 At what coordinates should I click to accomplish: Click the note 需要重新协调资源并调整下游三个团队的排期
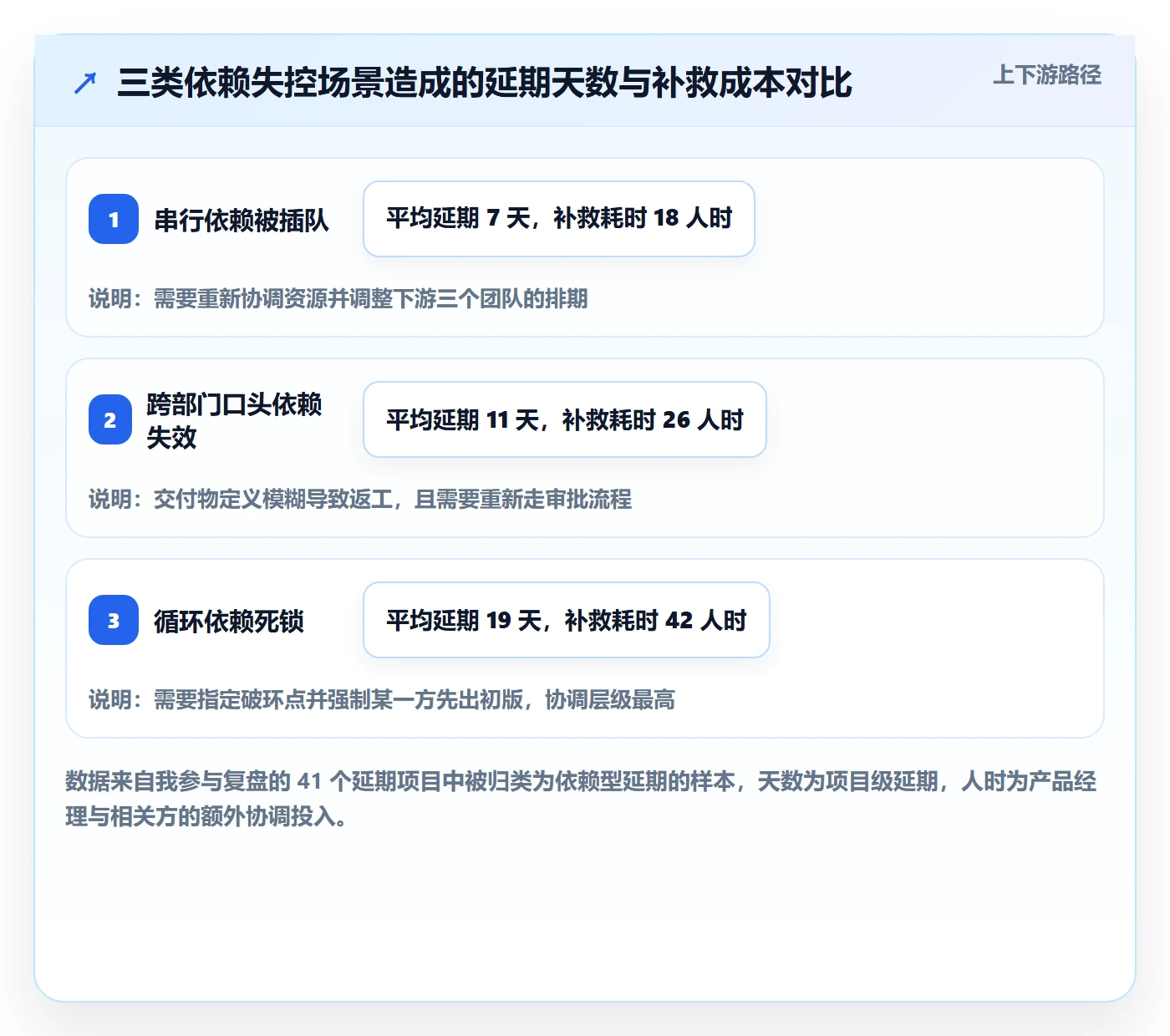(x=370, y=298)
